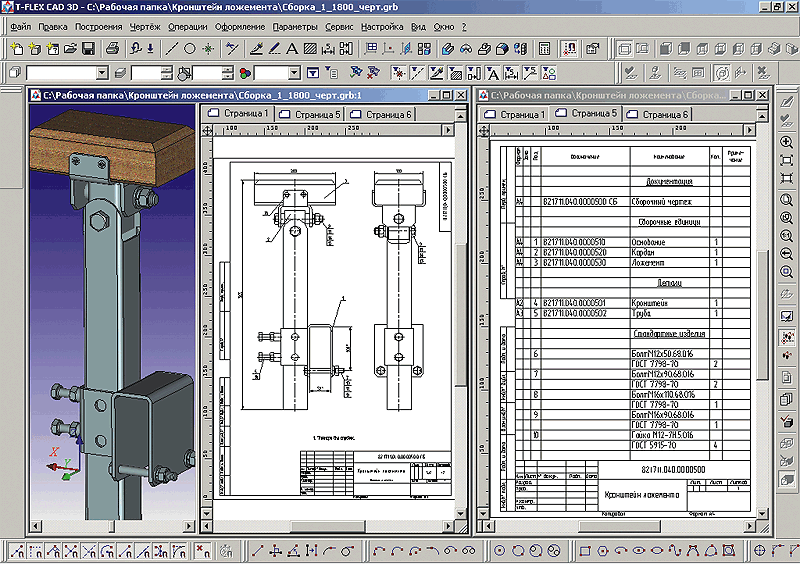
Task: Click the priority value stepper arrows
Action: [228, 73]
